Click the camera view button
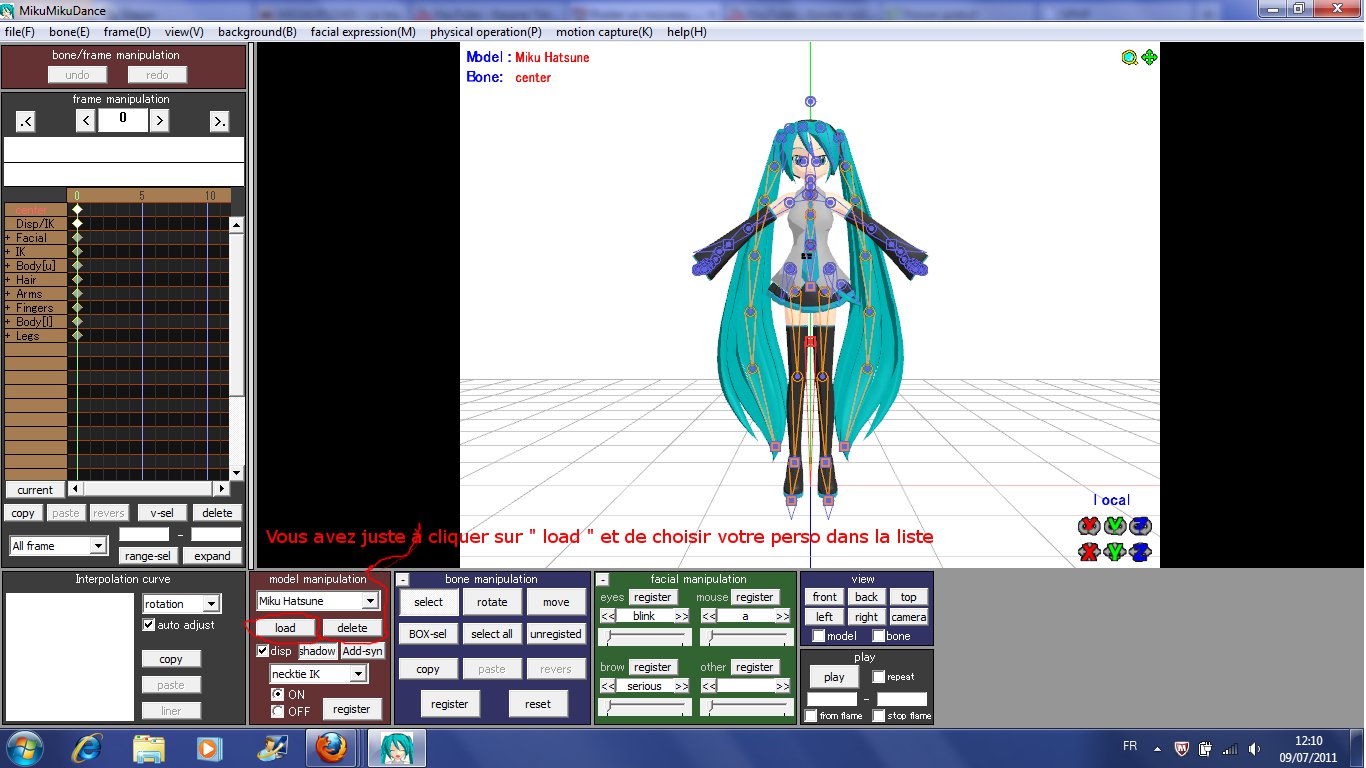This screenshot has width=1366, height=768. point(909,617)
